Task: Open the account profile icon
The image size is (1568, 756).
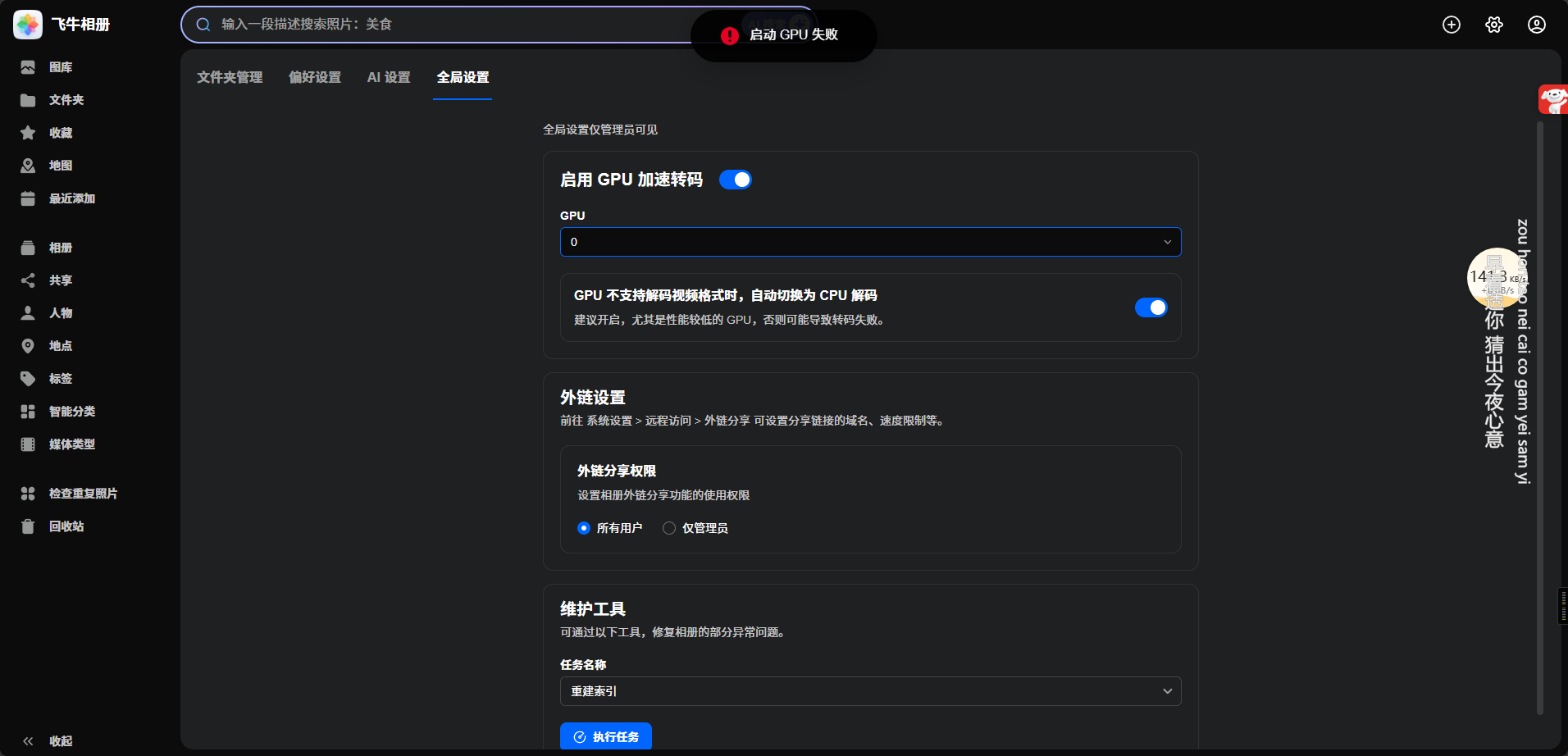Action: [x=1537, y=25]
